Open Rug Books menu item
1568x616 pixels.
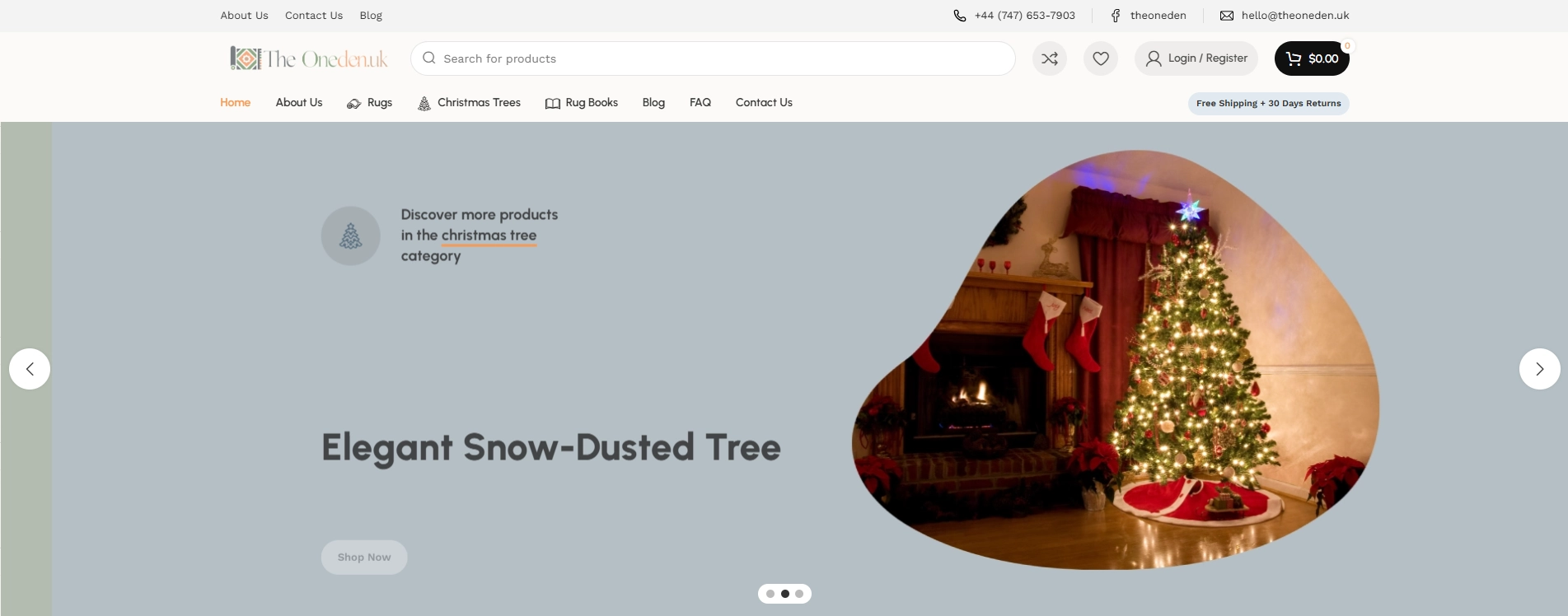[x=582, y=103]
